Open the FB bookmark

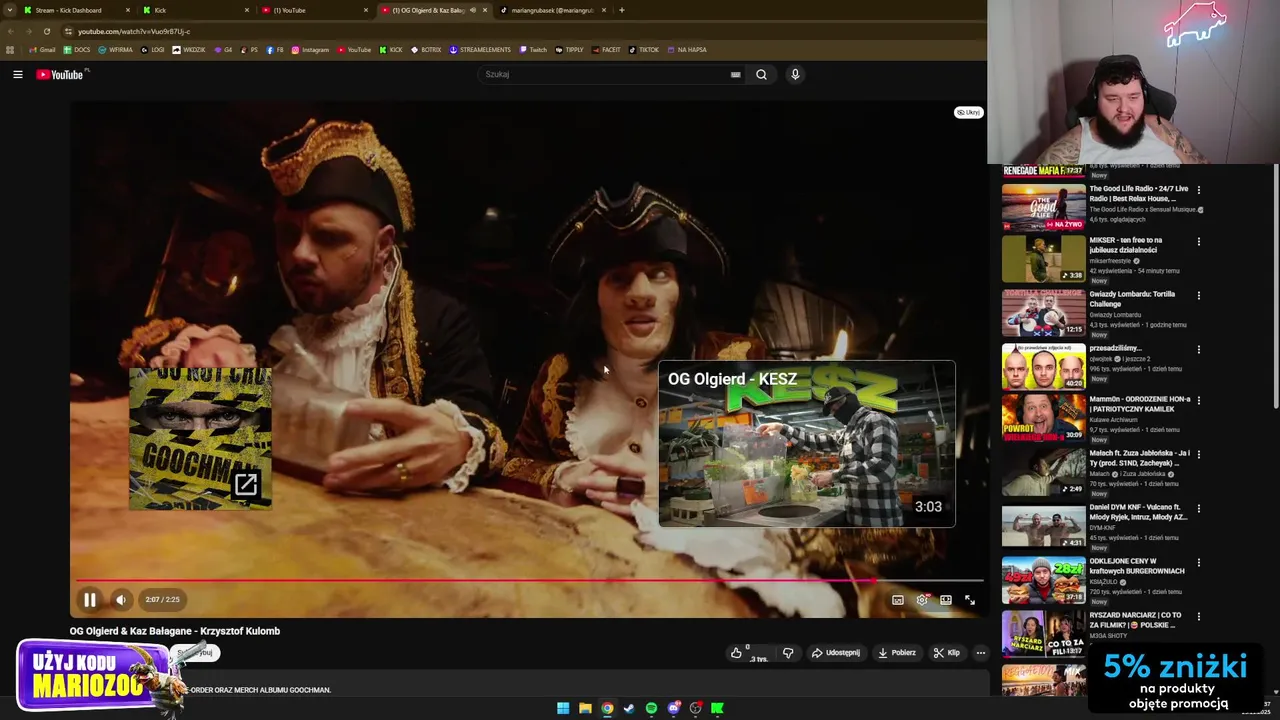click(x=275, y=50)
